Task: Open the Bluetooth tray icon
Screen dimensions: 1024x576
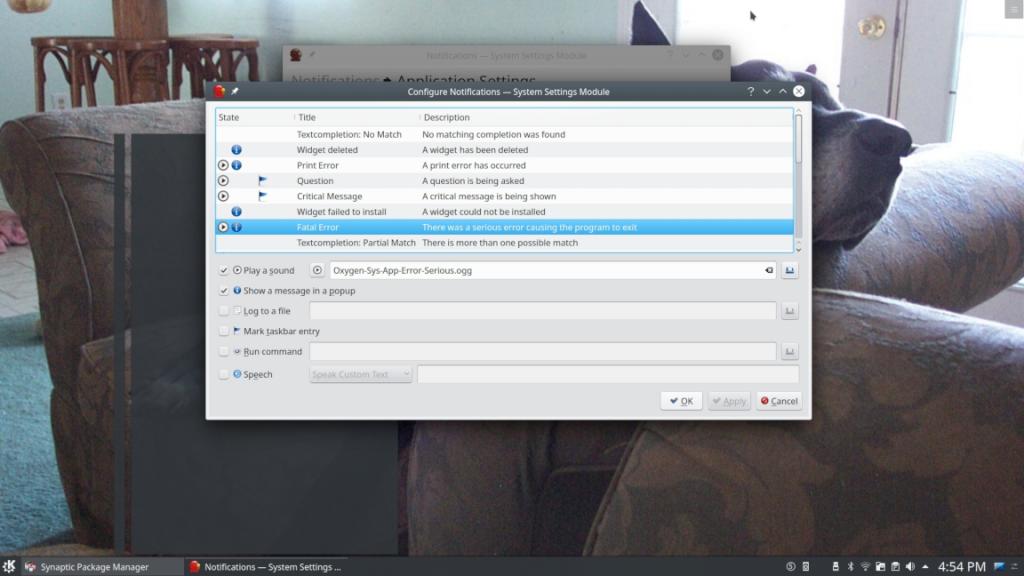Action: 850,567
